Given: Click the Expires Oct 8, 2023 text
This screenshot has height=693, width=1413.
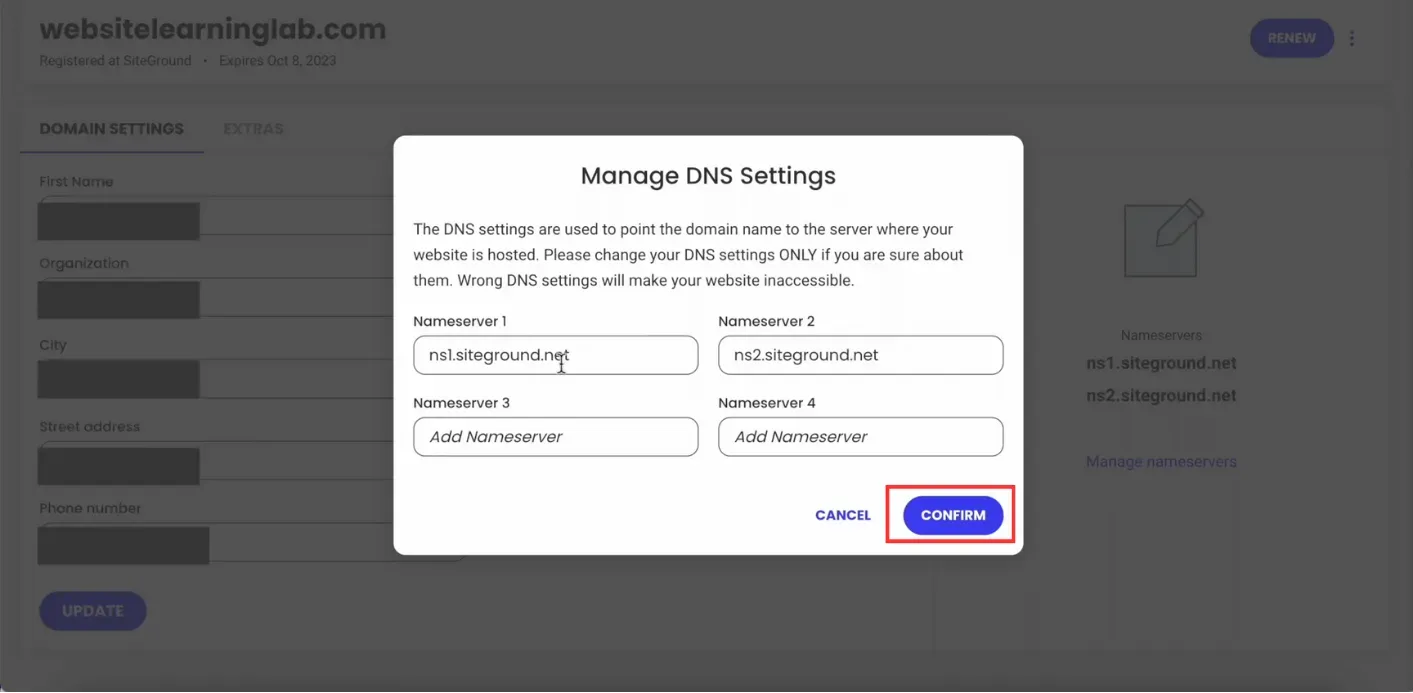Looking at the screenshot, I should (x=278, y=61).
